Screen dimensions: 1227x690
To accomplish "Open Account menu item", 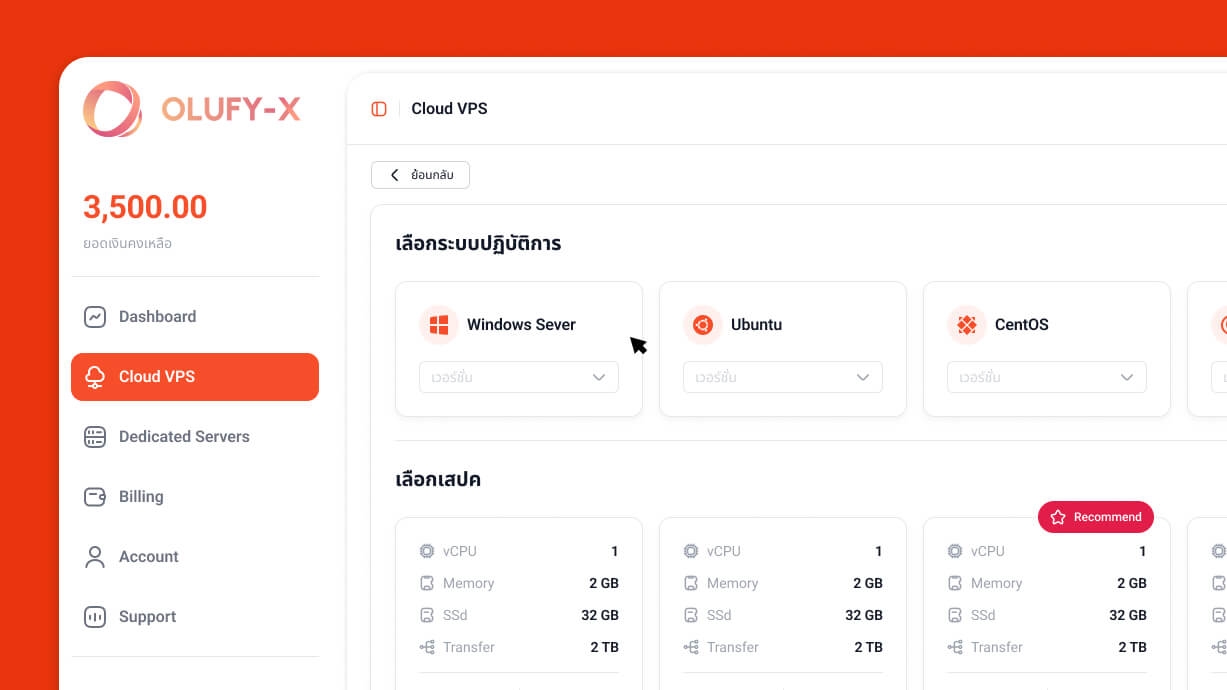I will coord(195,557).
